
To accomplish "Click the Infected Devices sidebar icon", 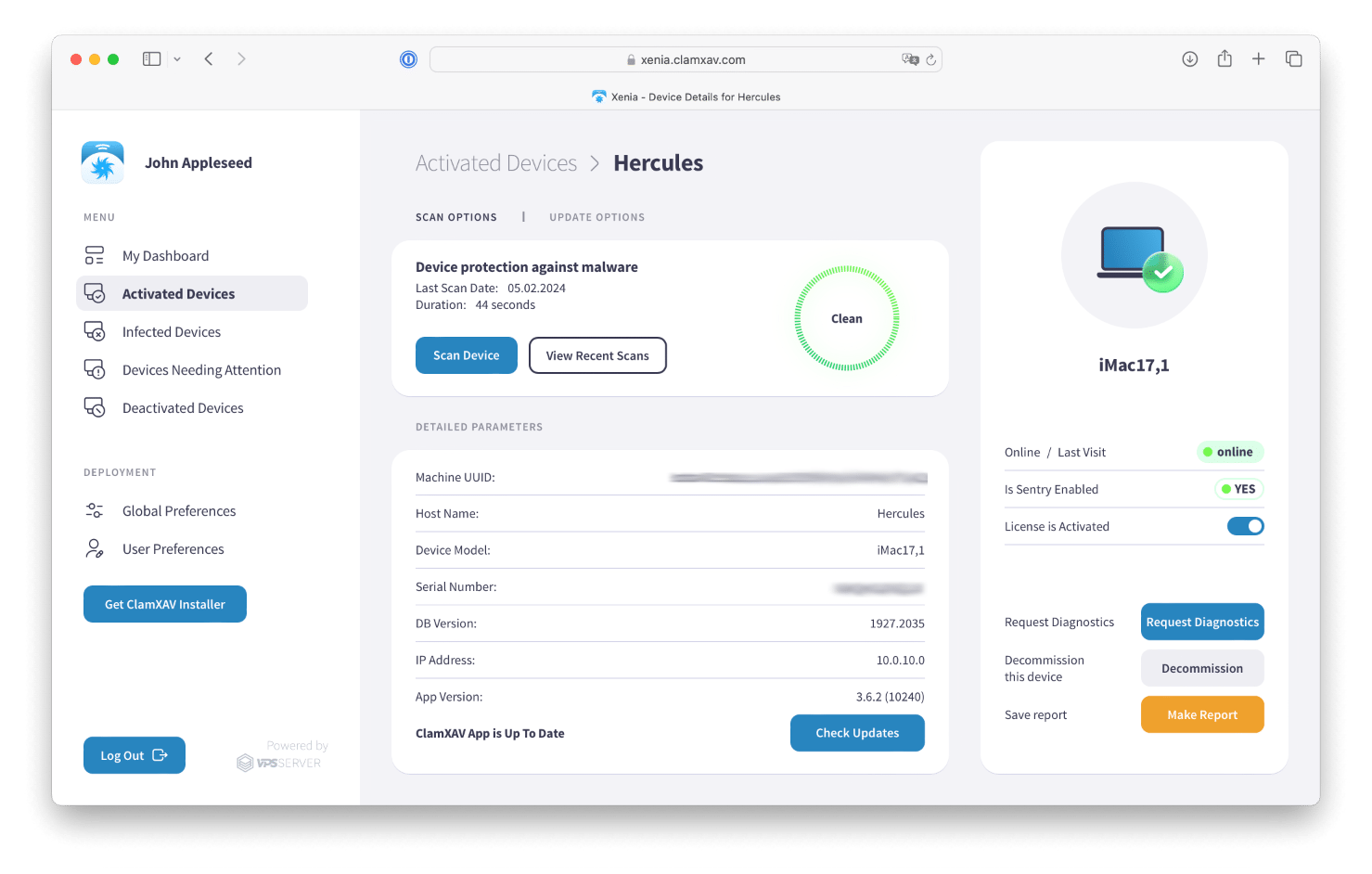I will (95, 331).
